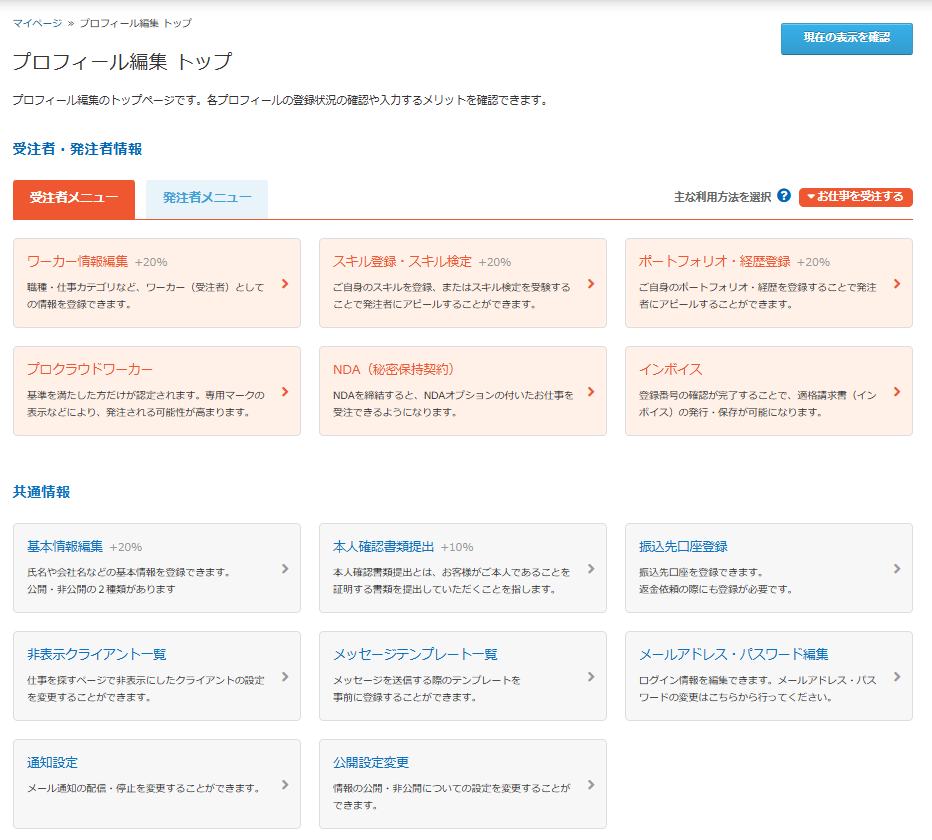Open メールアドレス・パスワード編集 page

[x=734, y=655]
